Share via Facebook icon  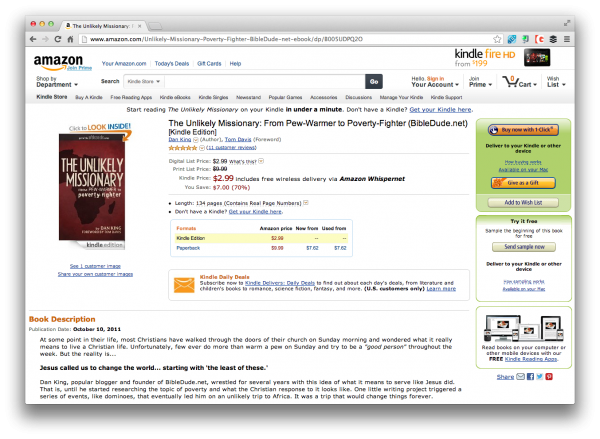point(530,377)
